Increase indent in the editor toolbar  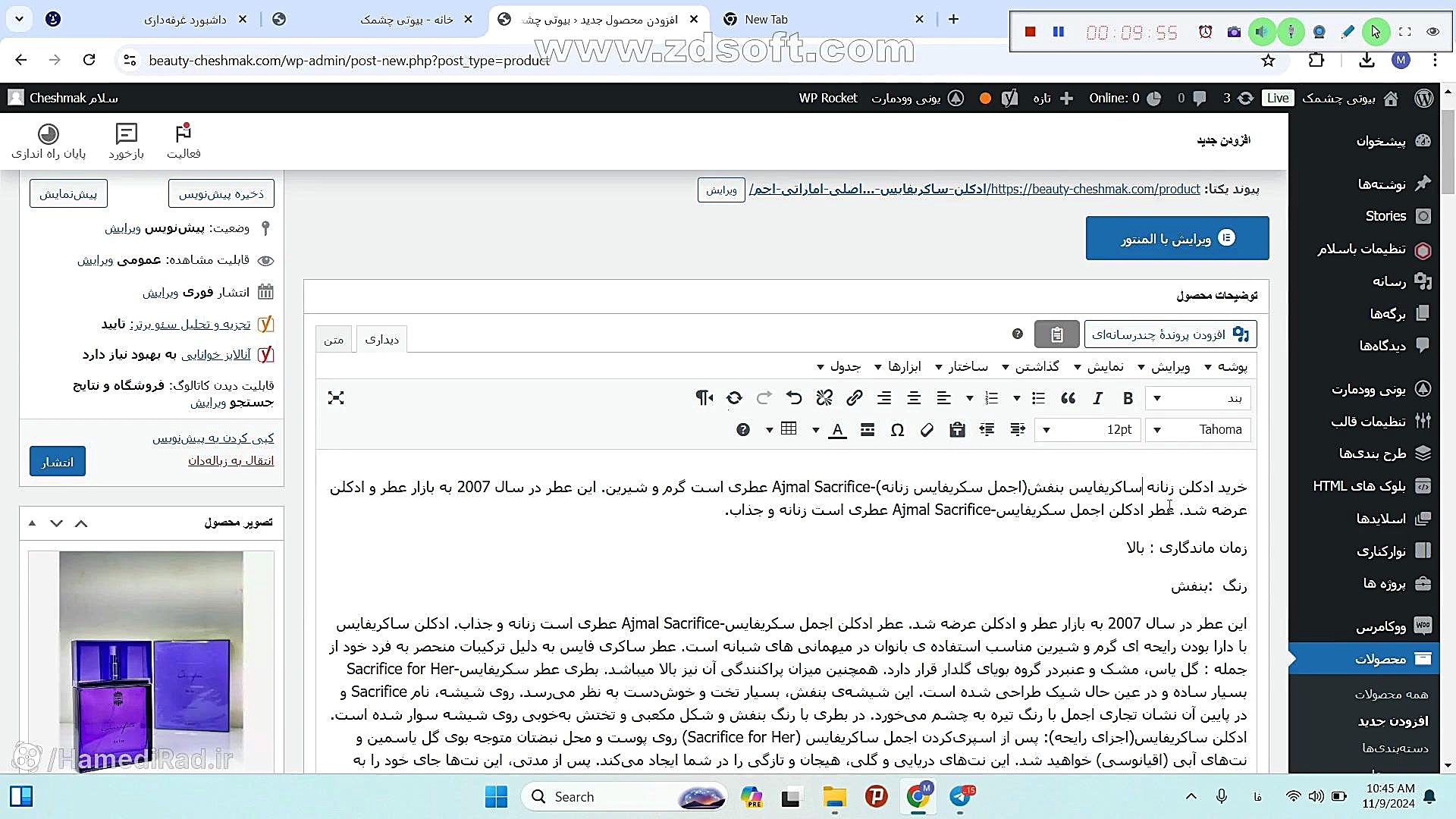pos(1017,430)
